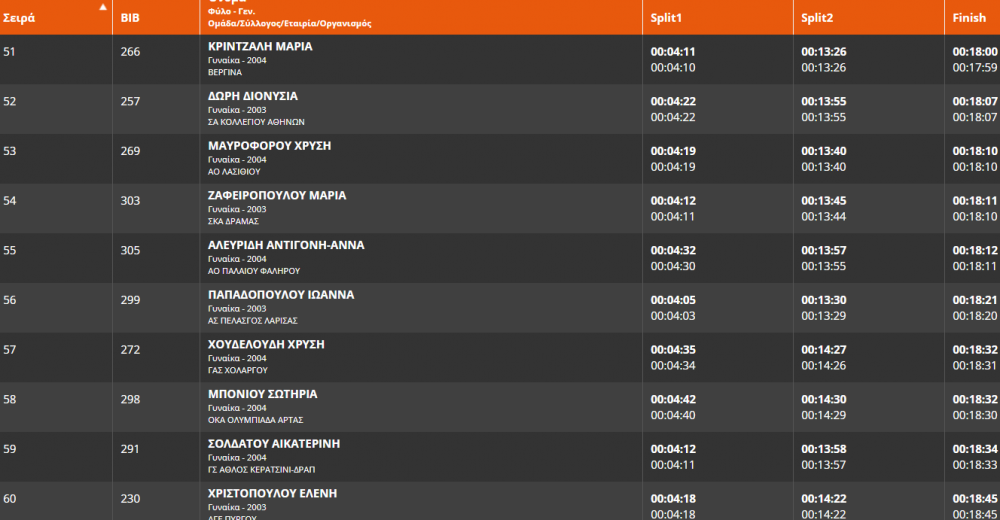Select athlete ΑΛΕΥΡΙΔΗ ΑΝΤΙΓΟΝΗ-ΑΝΝΑ
The image size is (1000, 520).
(x=286, y=246)
